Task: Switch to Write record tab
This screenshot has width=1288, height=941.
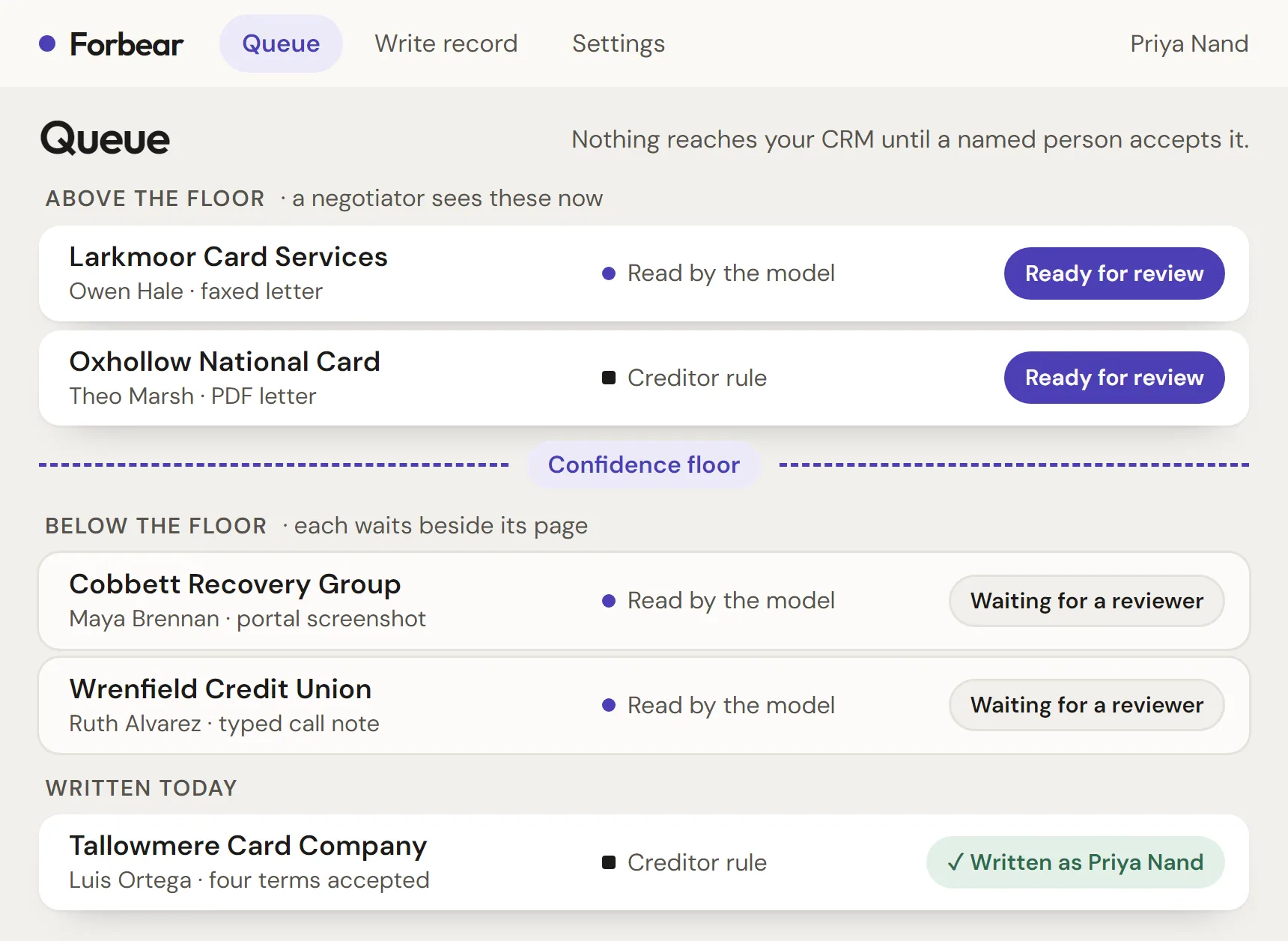Action: click(x=446, y=43)
